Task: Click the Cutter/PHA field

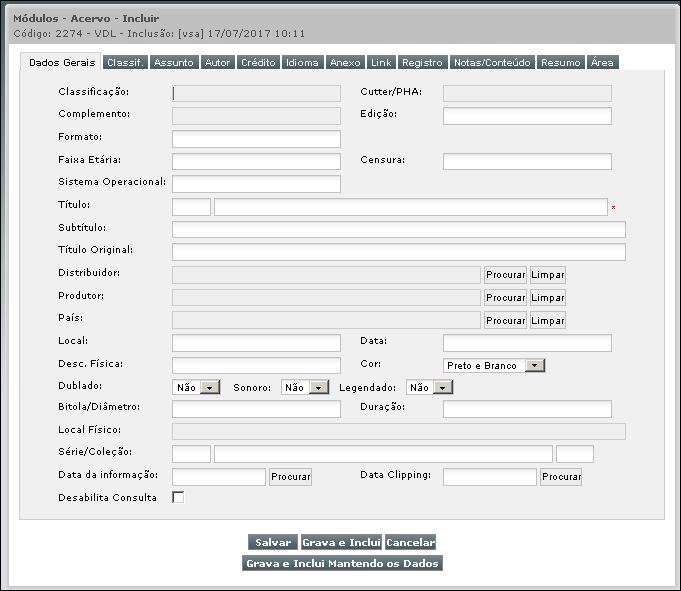Action: (x=527, y=93)
